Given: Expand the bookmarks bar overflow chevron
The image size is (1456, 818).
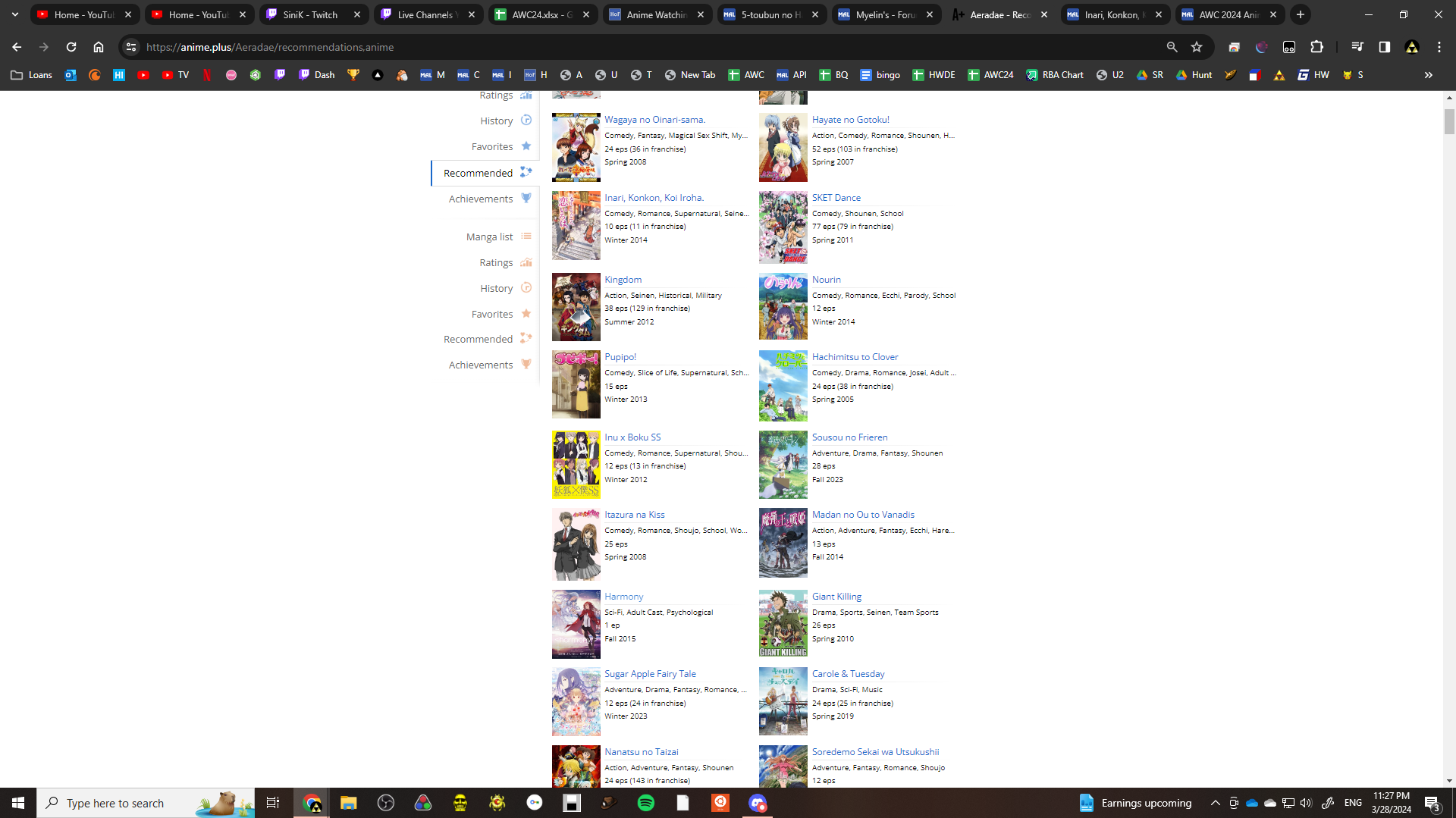Looking at the screenshot, I should [1429, 75].
